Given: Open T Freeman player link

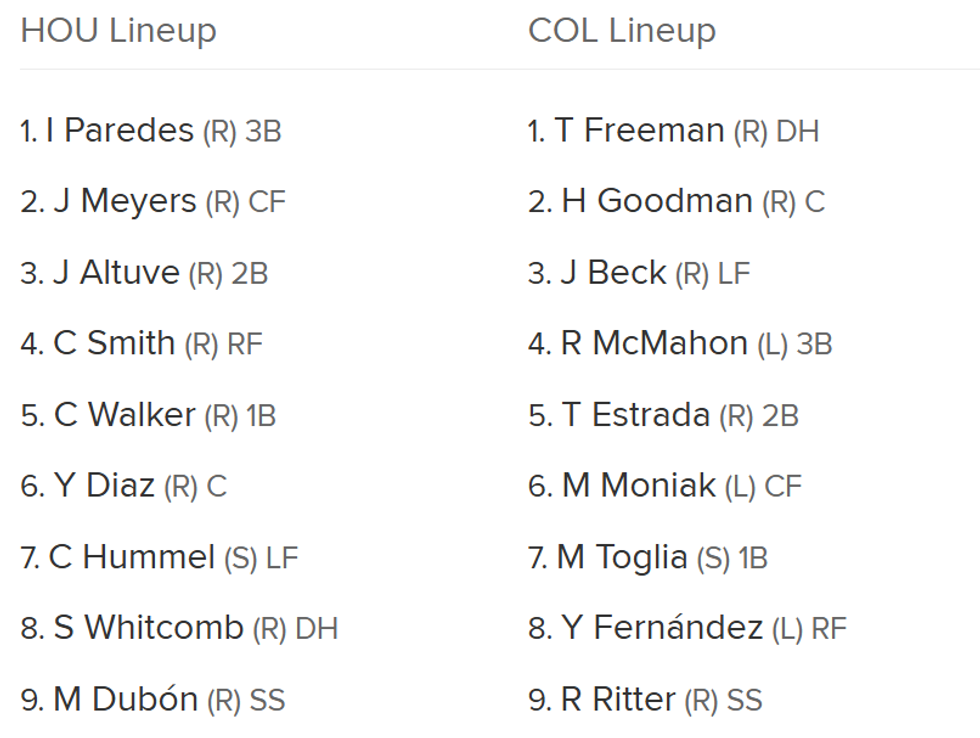Looking at the screenshot, I should tap(639, 131).
